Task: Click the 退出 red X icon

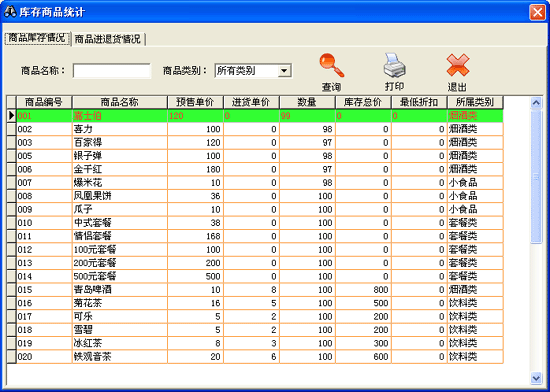Action: 458,65
